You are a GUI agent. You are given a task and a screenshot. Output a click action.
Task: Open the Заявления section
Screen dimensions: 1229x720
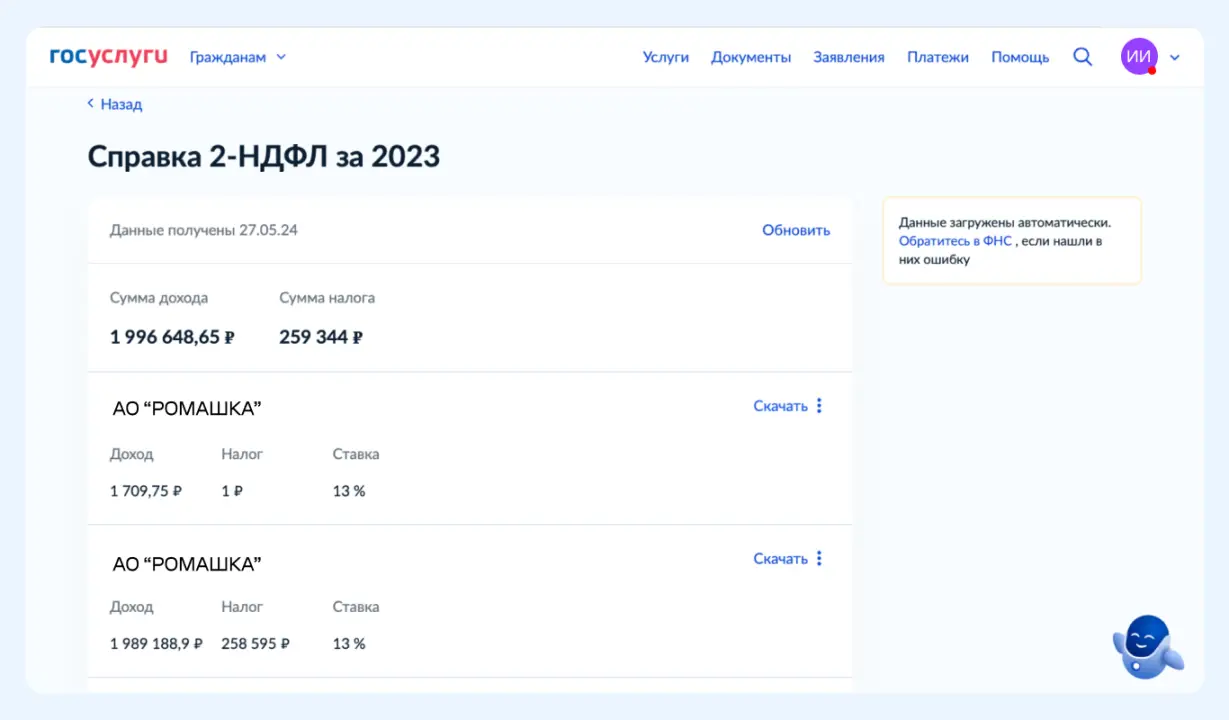[848, 57]
